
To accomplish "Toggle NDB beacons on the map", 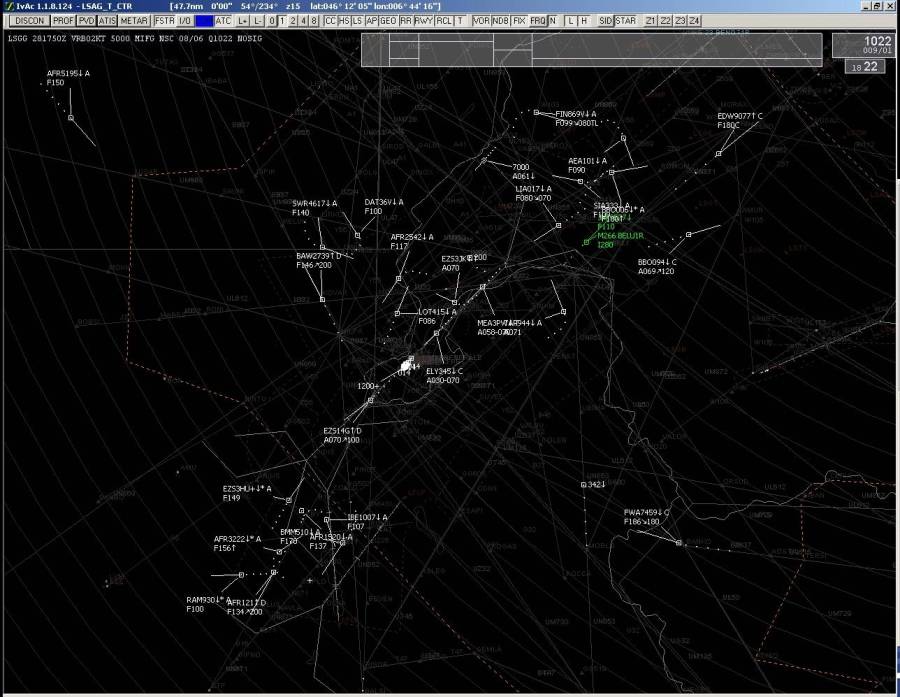I will coord(500,20).
